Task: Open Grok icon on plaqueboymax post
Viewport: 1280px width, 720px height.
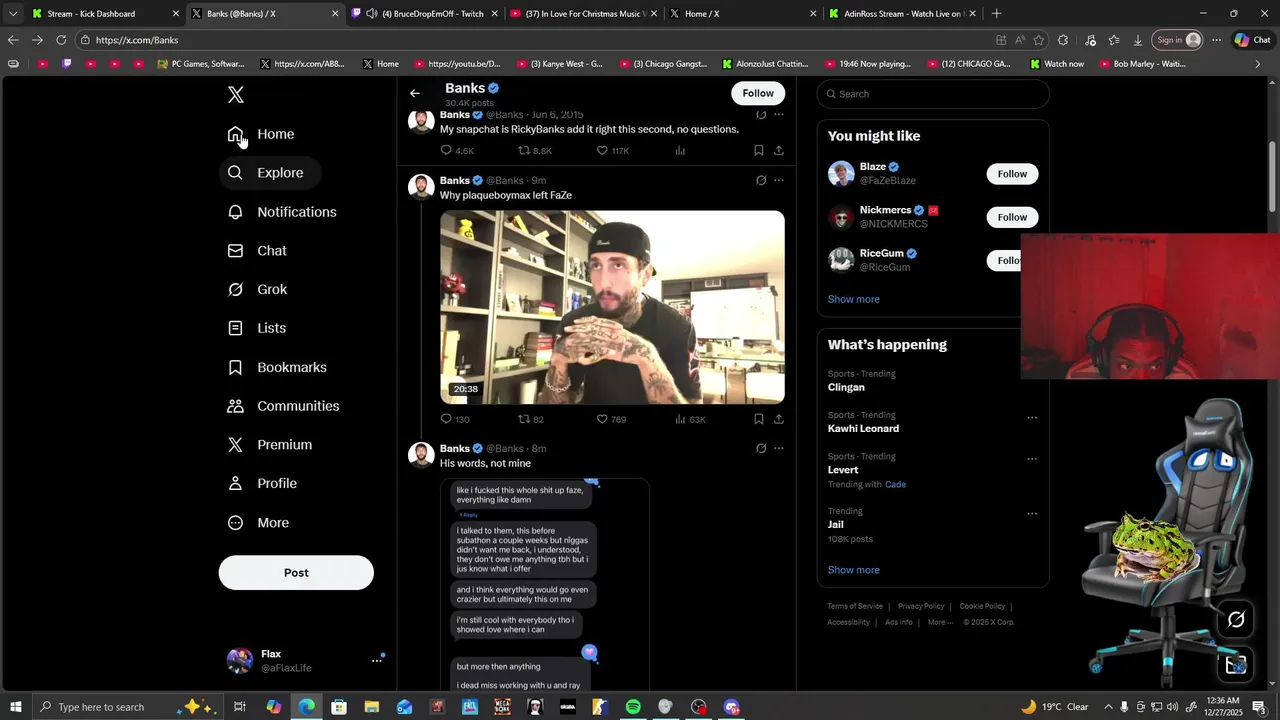Action: (761, 181)
